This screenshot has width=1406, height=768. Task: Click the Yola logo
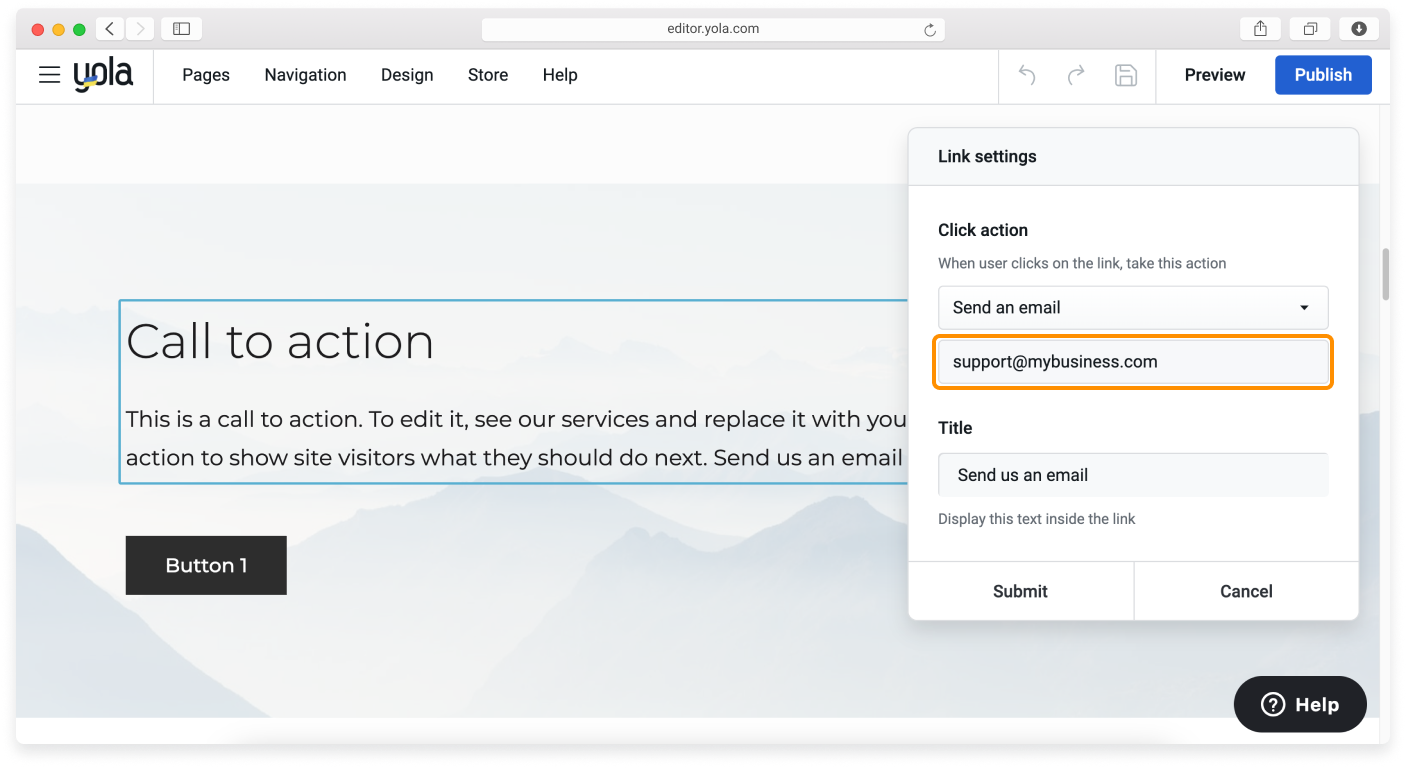(x=103, y=75)
